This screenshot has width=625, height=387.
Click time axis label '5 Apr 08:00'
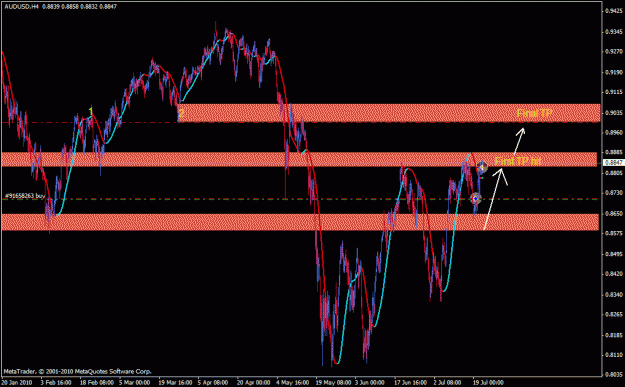coord(213,382)
